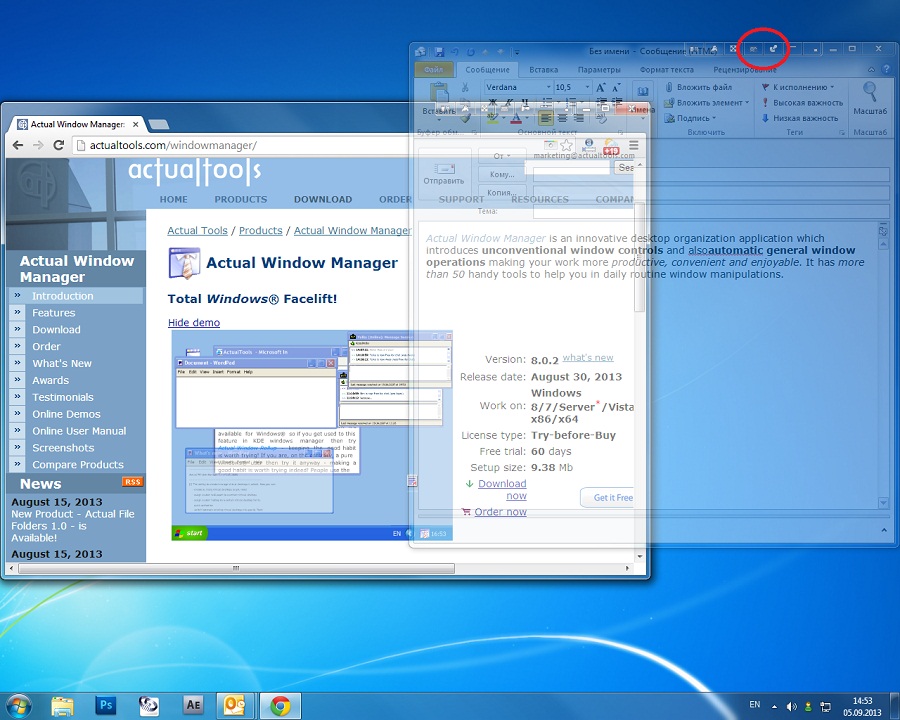Image resolution: width=900 pixels, height=720 pixels.
Task: Switch to the Options (Параметры) ribbon tab
Action: click(x=599, y=69)
